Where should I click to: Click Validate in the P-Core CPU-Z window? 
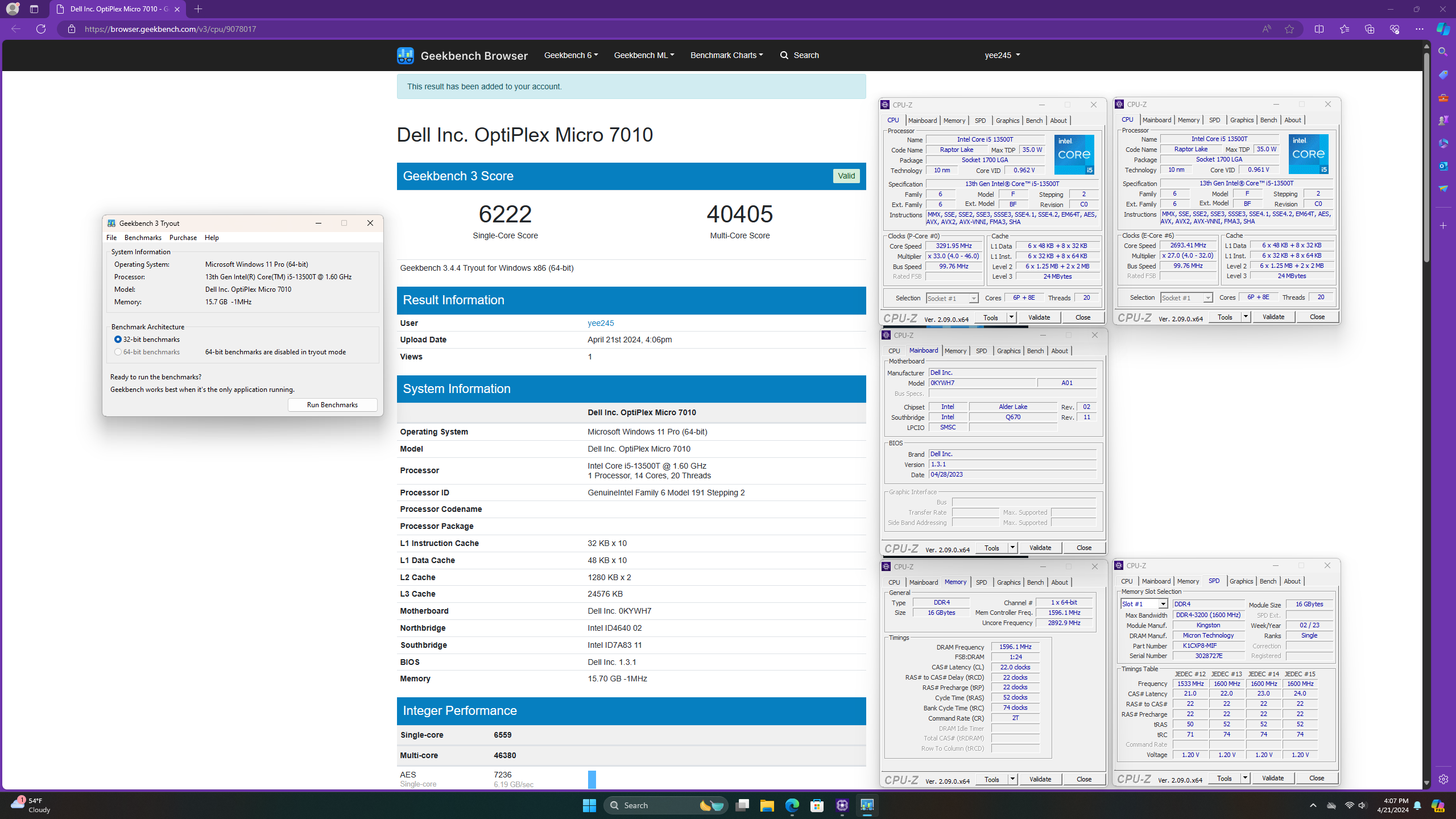pyautogui.click(x=1039, y=317)
